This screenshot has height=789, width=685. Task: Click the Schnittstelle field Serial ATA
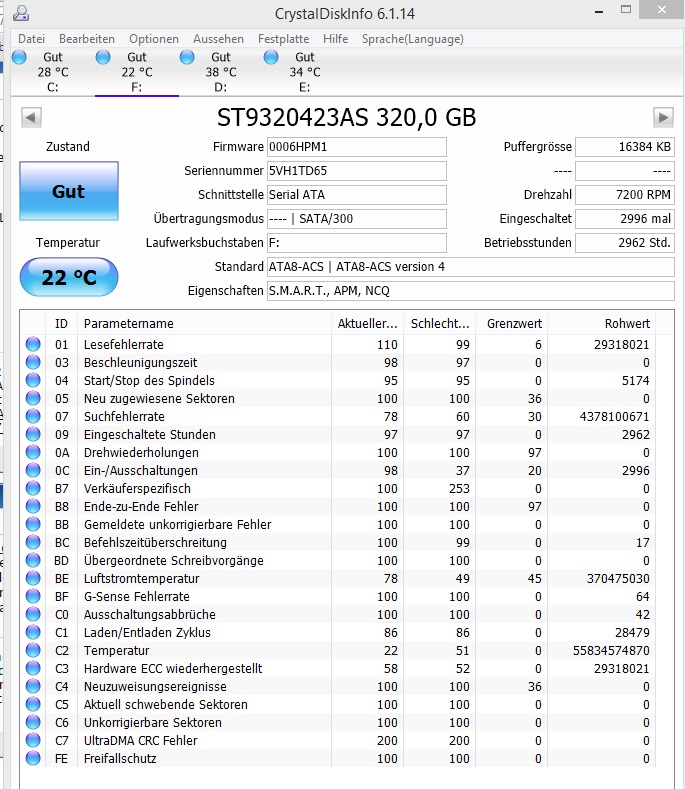click(x=356, y=195)
